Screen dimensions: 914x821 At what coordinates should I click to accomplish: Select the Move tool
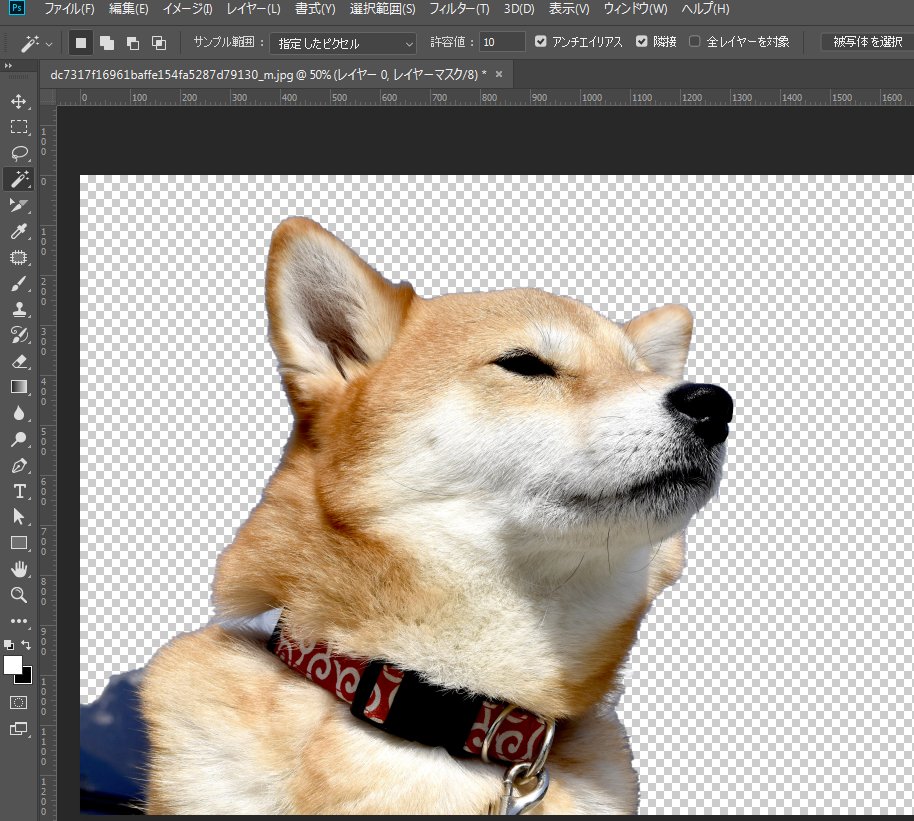click(x=19, y=101)
